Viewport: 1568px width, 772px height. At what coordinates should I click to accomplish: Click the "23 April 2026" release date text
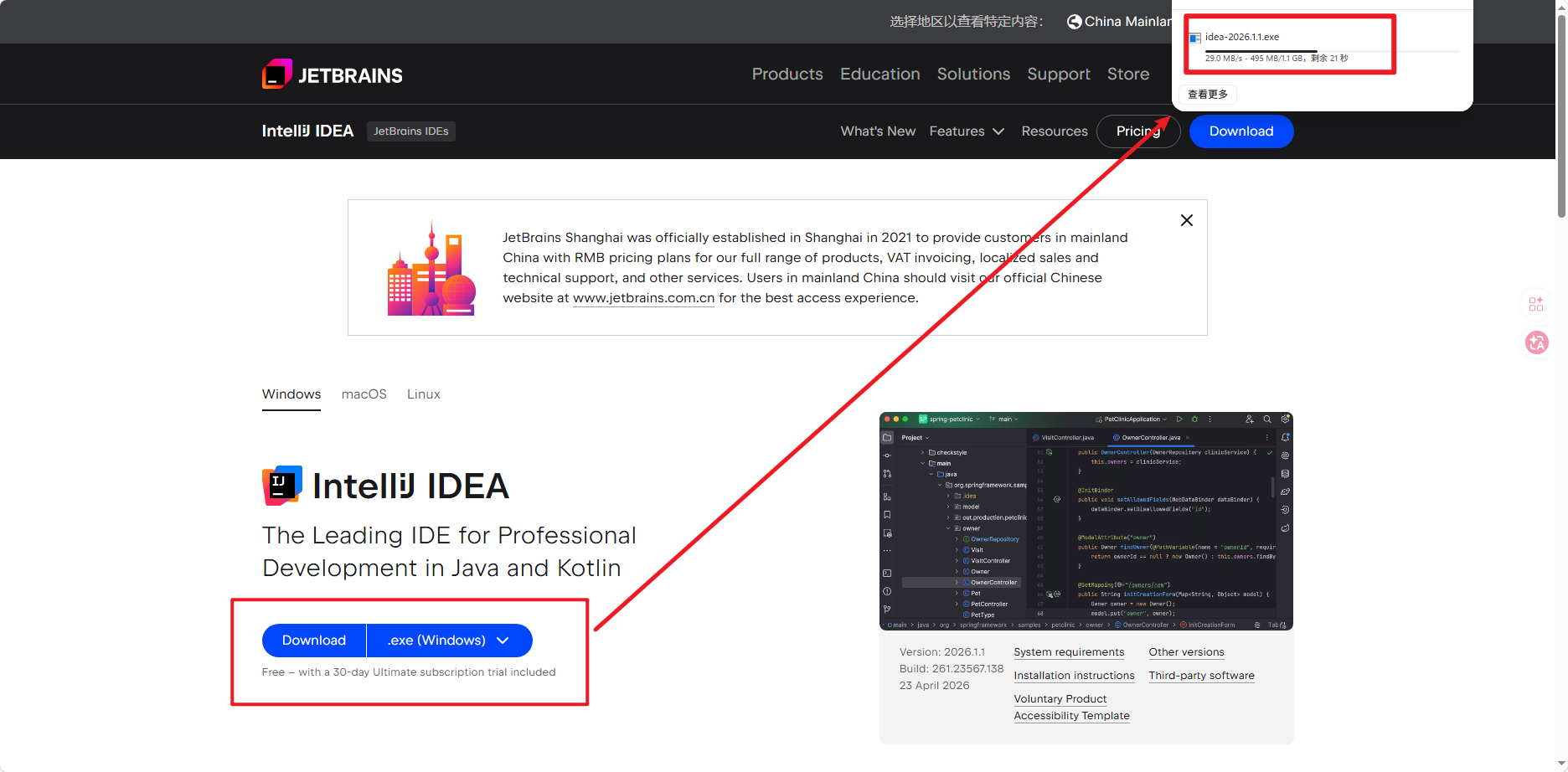pos(935,686)
